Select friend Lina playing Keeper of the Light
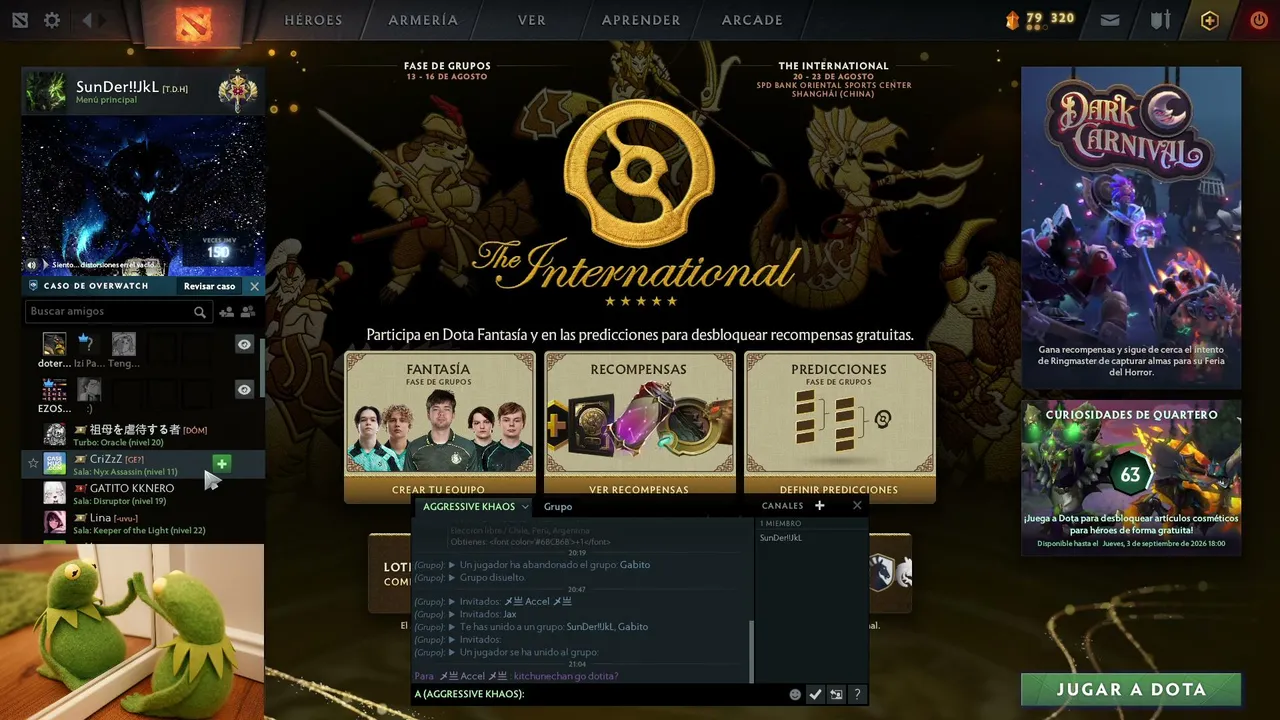 point(143,523)
